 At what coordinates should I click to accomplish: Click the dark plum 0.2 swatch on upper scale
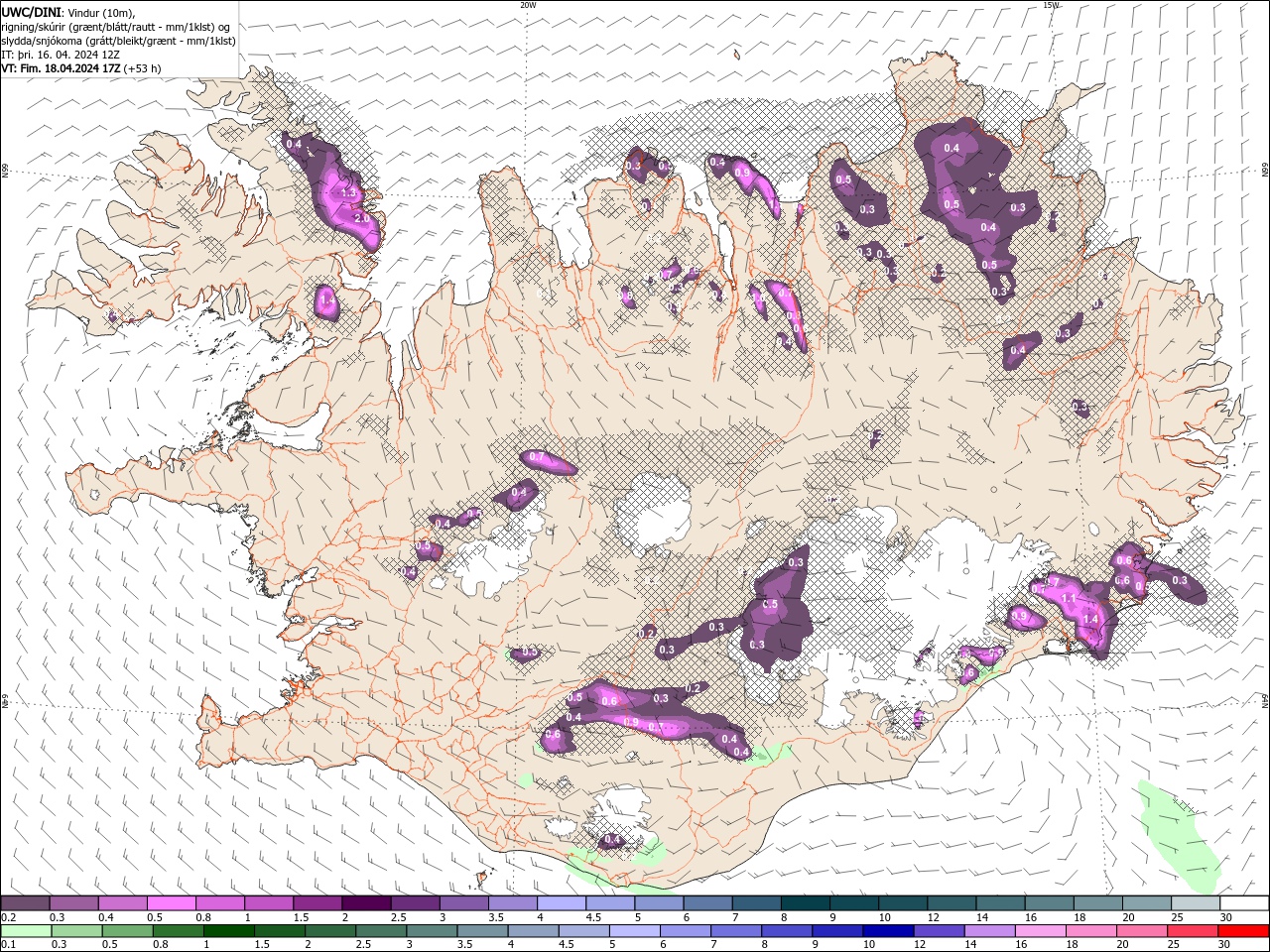(25, 903)
